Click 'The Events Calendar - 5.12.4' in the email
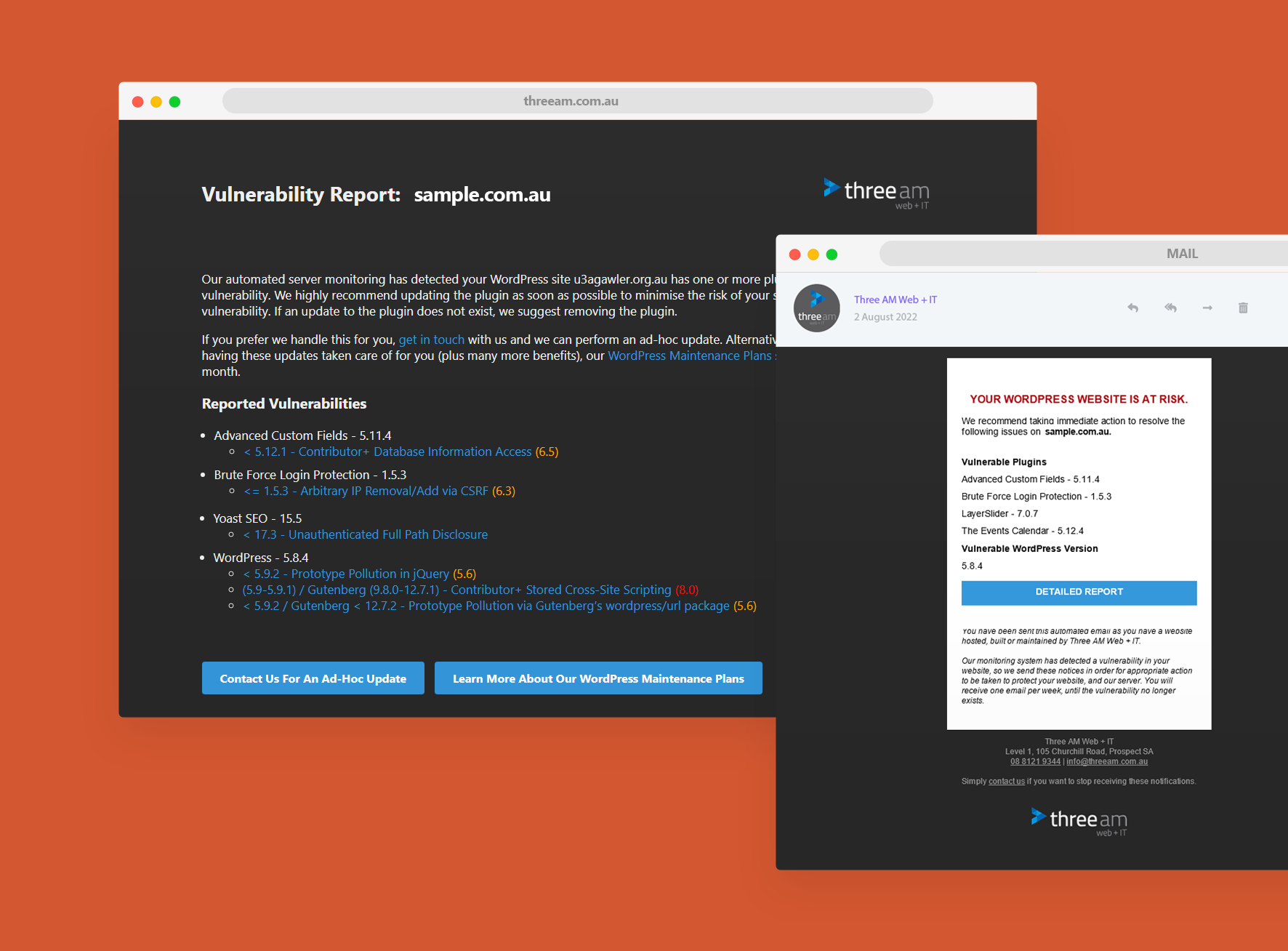This screenshot has width=1288, height=951. [x=1023, y=531]
